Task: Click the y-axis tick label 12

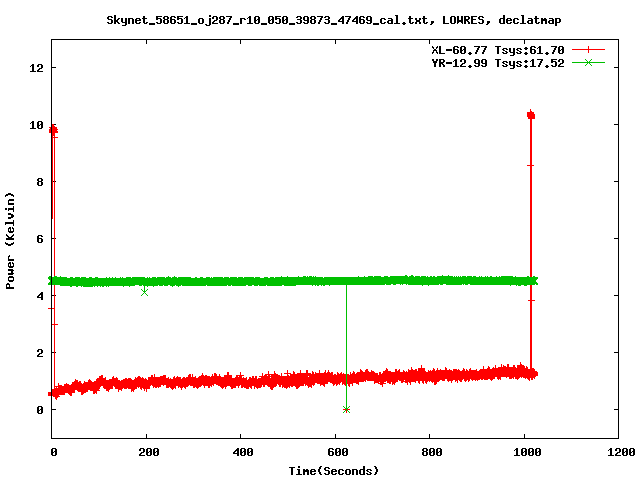Action: [36, 68]
